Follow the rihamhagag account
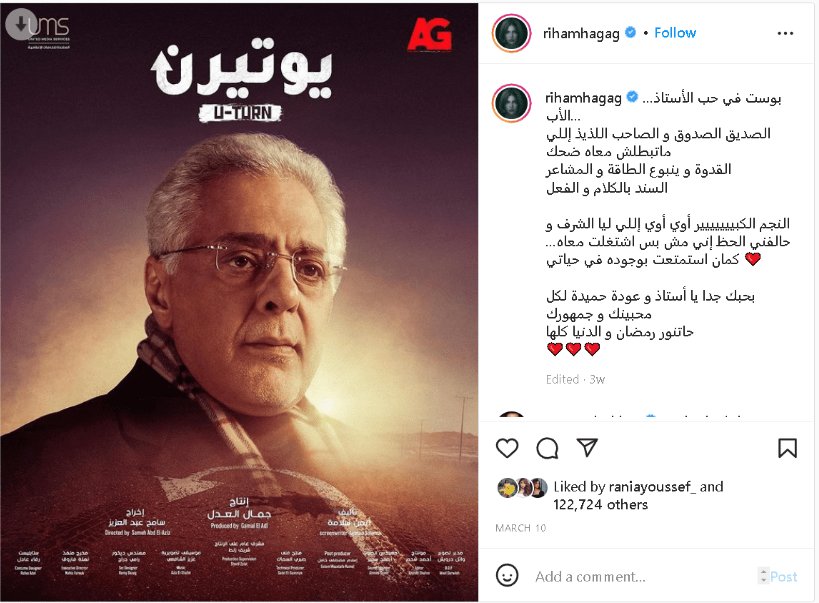Screen dimensions: 819x603 point(675,33)
